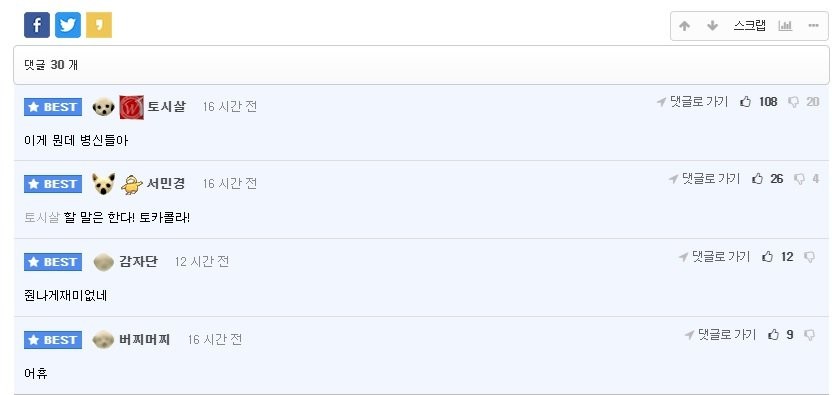832x395 pixels.
Task: Open 토시살 user profile name
Action: [167, 107]
